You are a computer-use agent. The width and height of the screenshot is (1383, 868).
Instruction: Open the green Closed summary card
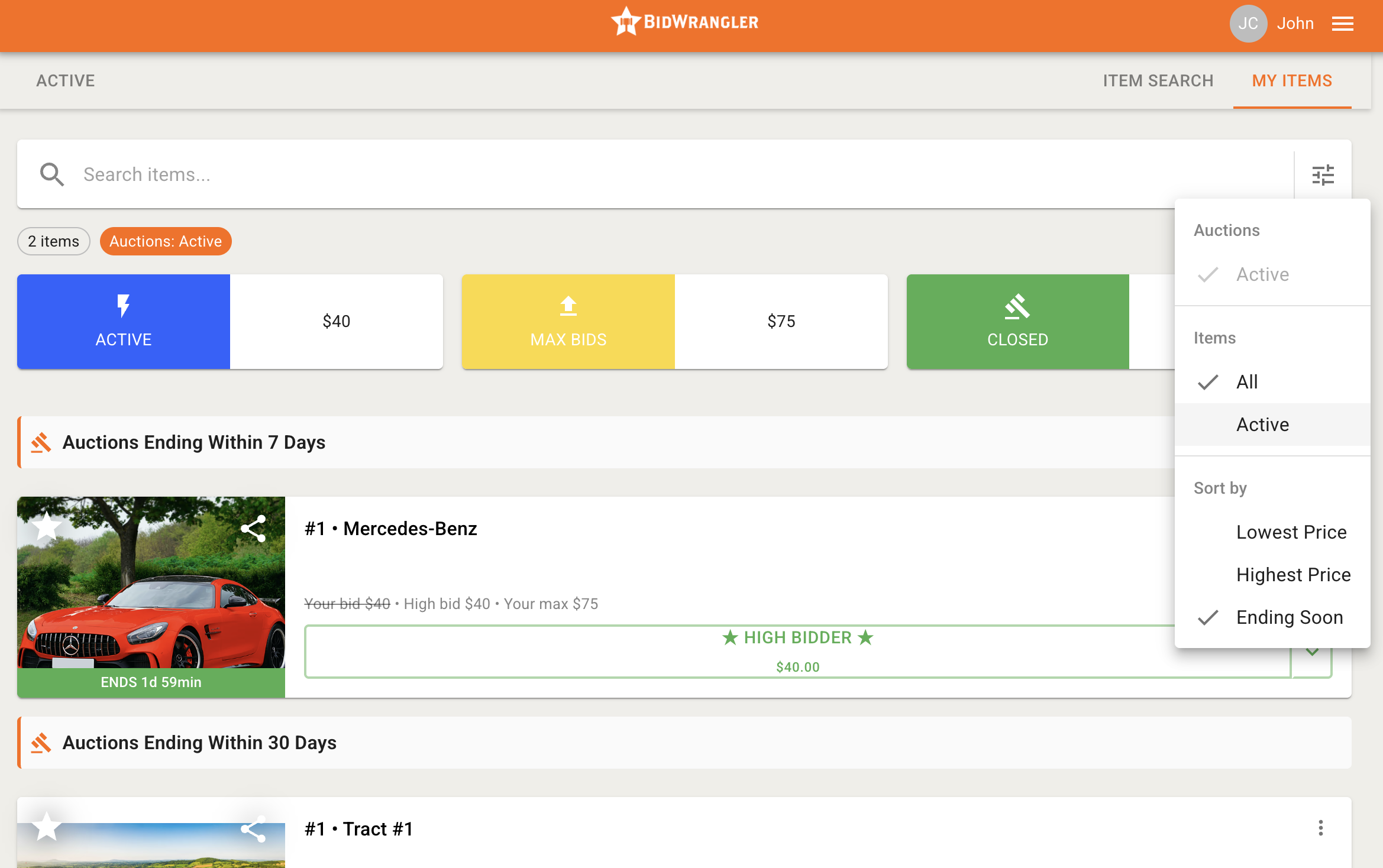point(1041,322)
